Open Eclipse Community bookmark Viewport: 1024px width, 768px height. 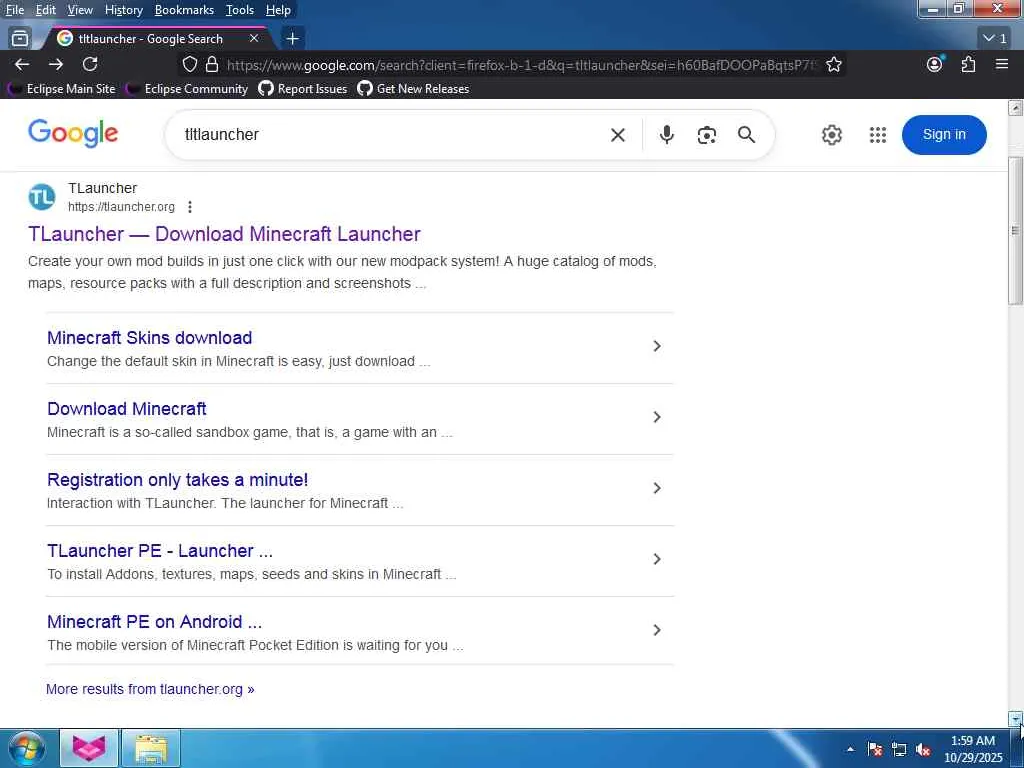point(187,89)
